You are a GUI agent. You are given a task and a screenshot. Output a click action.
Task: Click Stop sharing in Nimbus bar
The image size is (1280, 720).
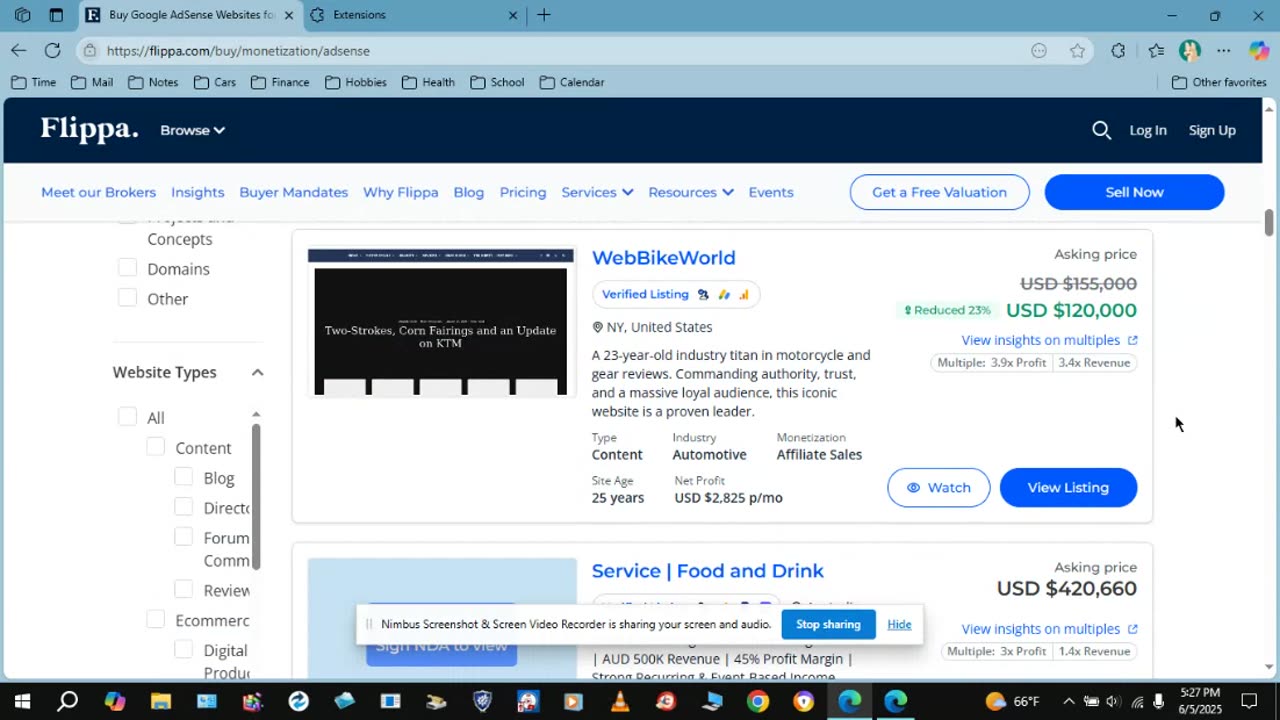tap(828, 624)
